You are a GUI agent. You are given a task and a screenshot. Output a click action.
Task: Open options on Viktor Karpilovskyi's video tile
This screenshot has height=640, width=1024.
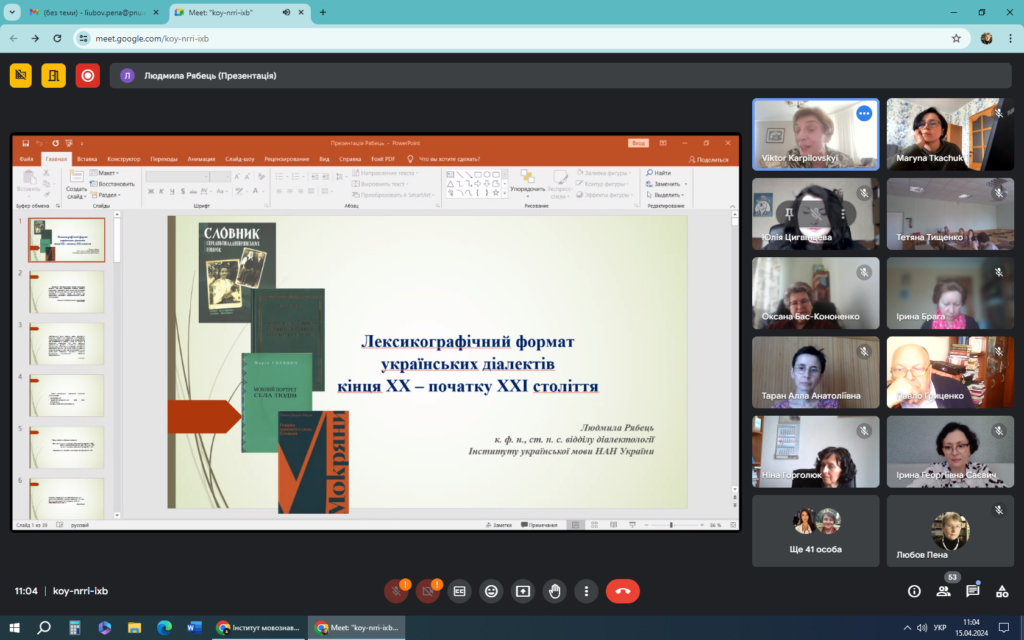(x=864, y=113)
